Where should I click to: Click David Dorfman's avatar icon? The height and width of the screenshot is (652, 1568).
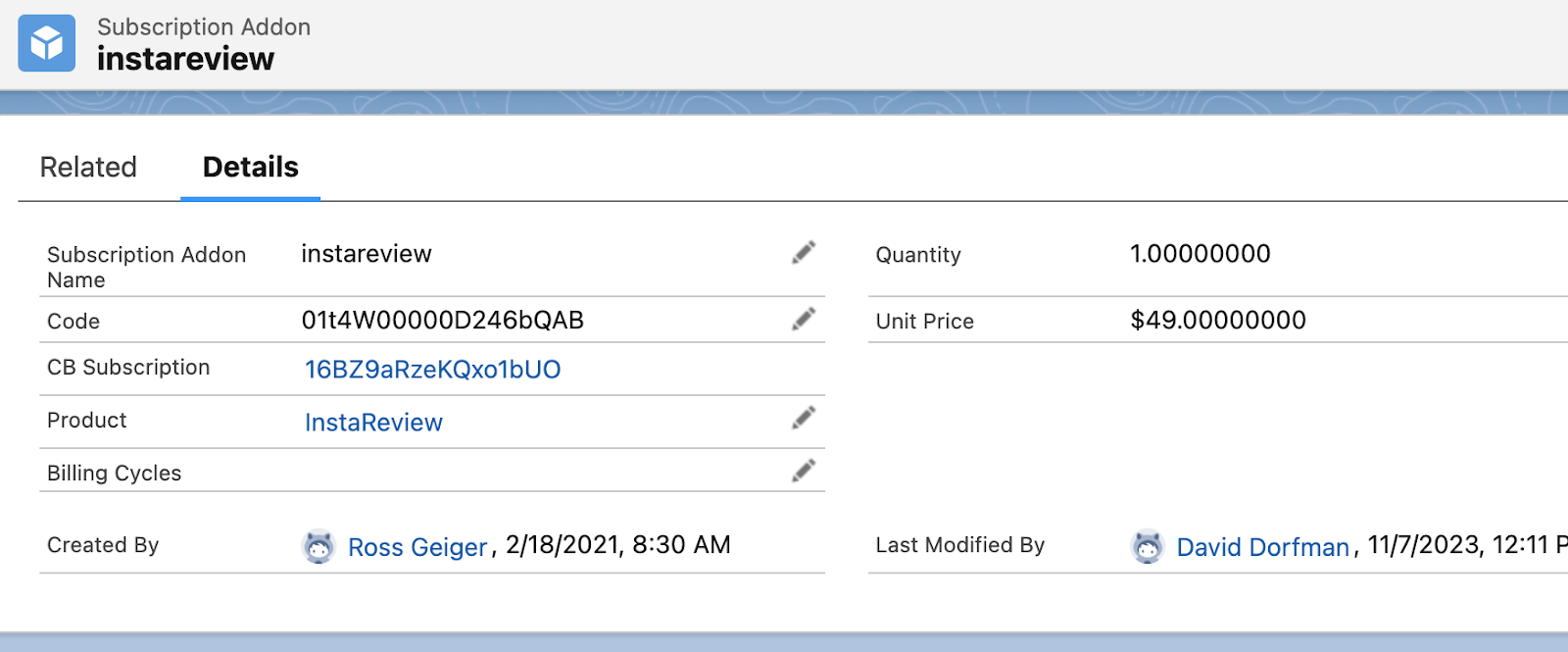(1147, 546)
